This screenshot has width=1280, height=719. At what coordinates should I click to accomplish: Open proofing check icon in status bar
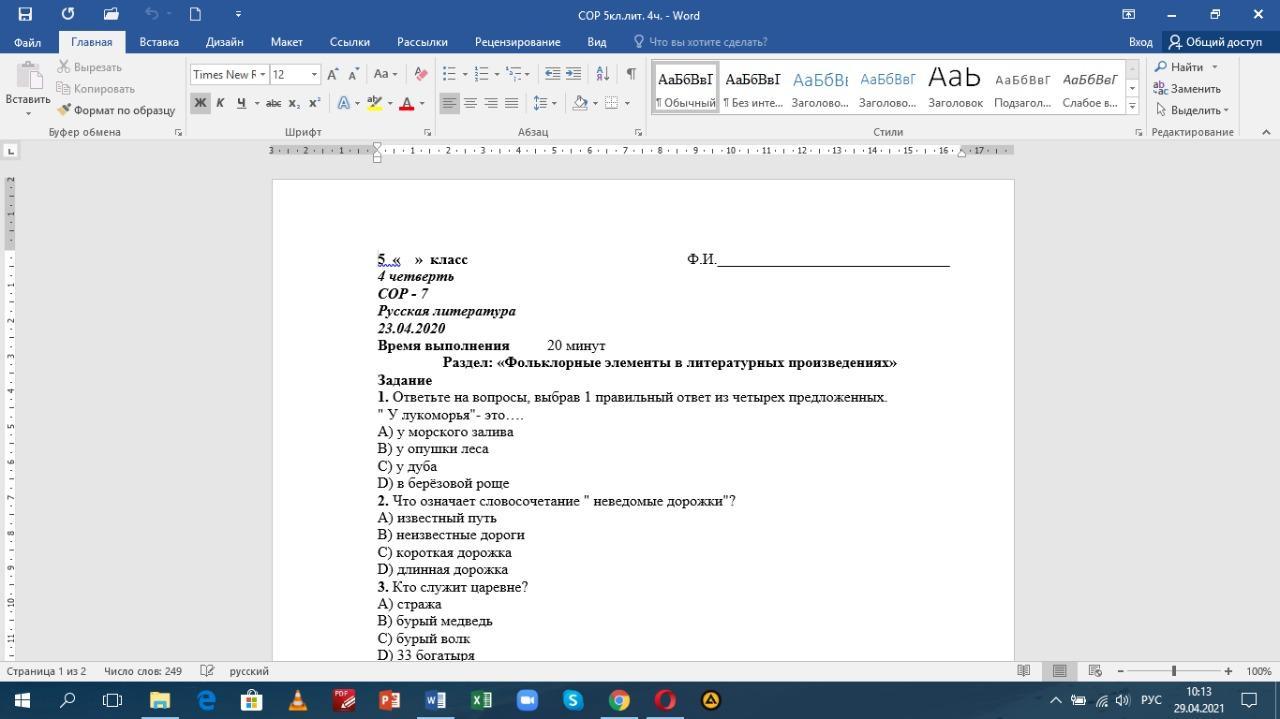coord(207,671)
